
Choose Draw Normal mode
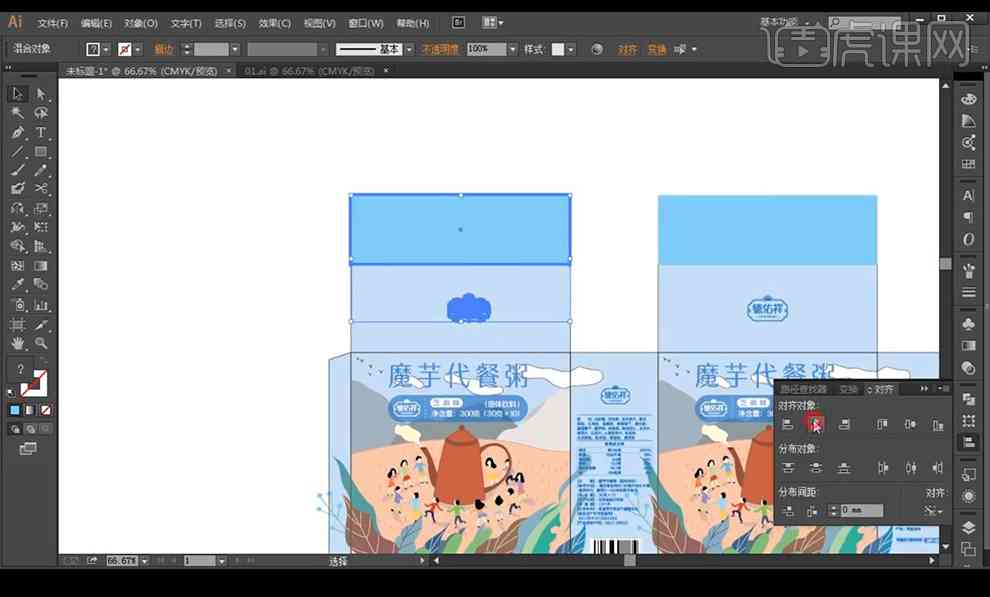click(x=15, y=430)
